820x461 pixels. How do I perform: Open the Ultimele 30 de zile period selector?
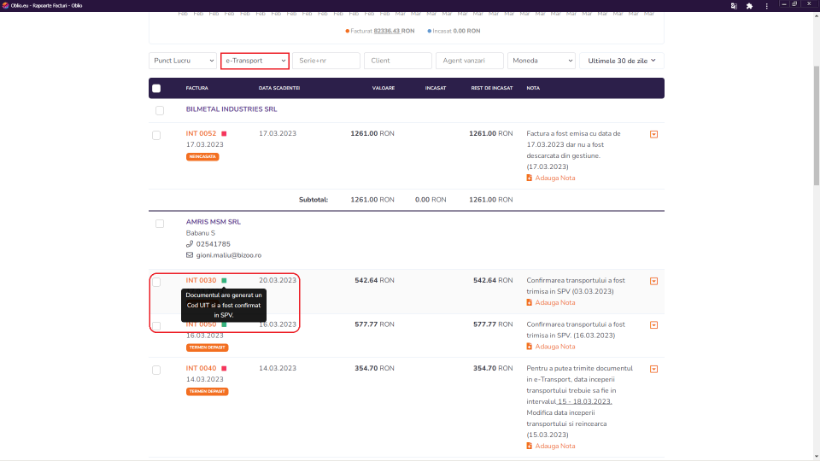pos(621,61)
